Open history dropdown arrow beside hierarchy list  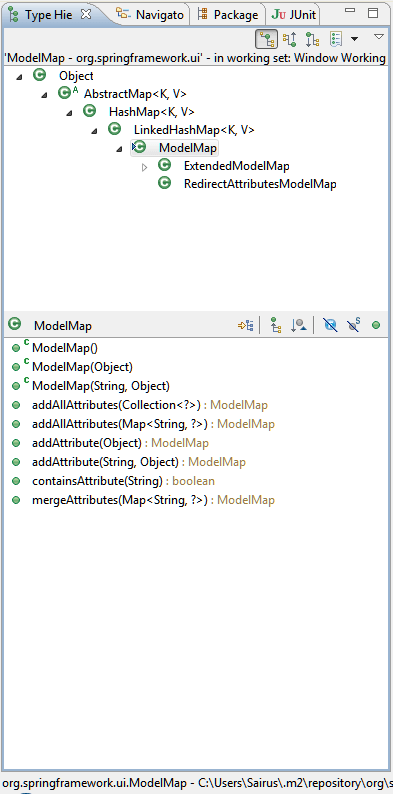point(355,39)
